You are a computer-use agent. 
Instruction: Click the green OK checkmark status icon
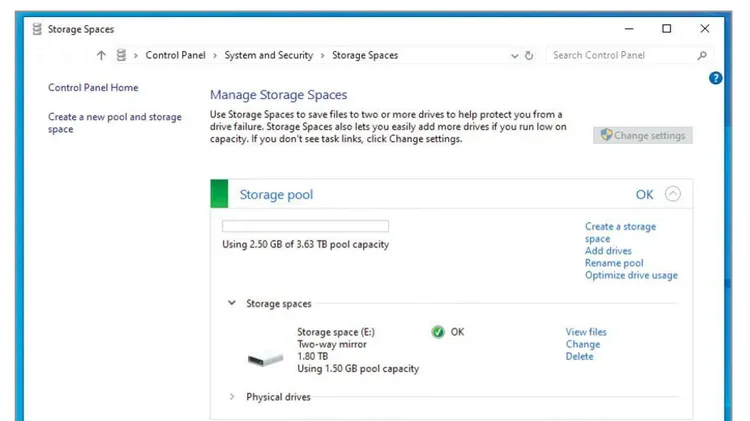(x=438, y=332)
